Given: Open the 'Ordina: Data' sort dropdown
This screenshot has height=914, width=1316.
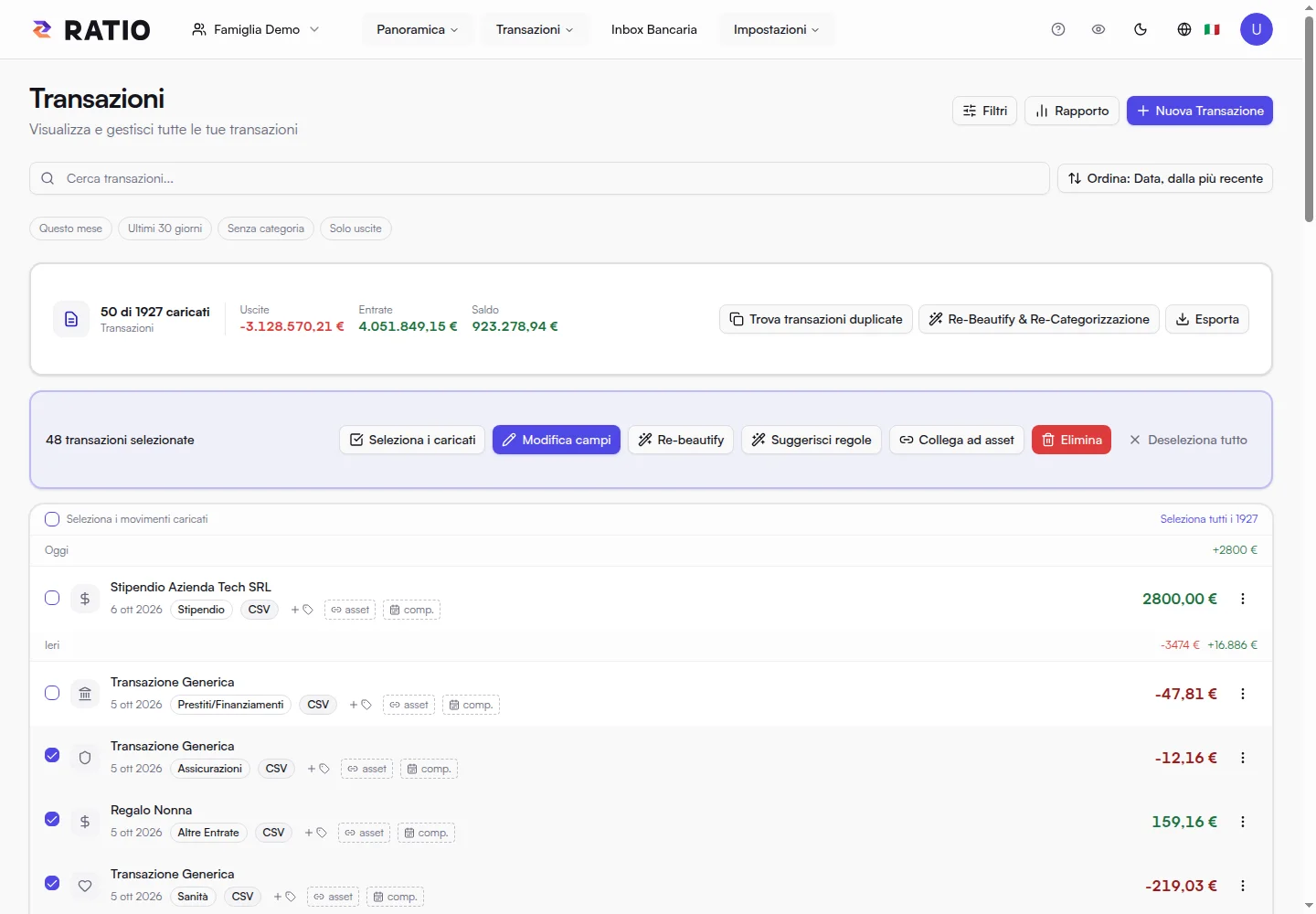Looking at the screenshot, I should (1165, 178).
